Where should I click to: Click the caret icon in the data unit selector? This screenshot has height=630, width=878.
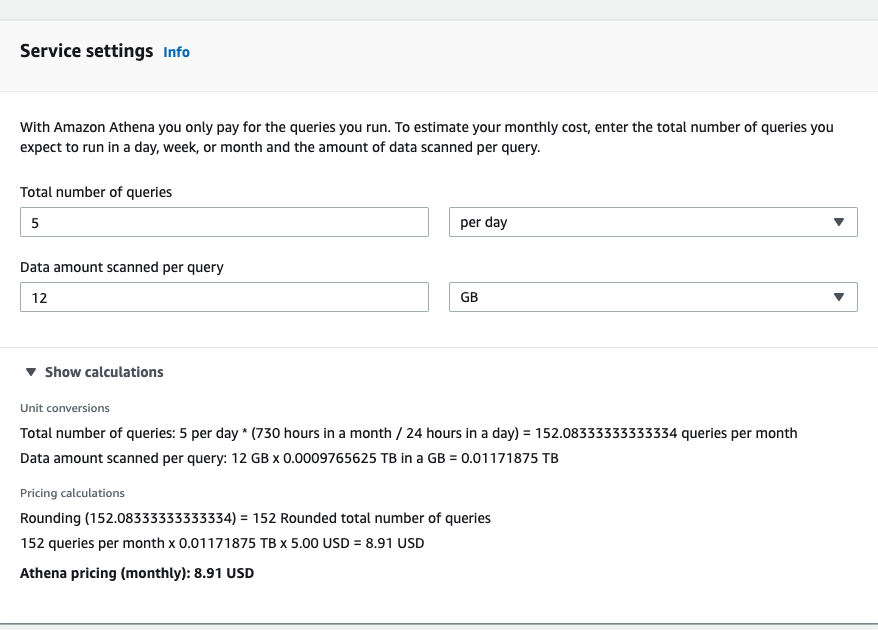pos(840,297)
